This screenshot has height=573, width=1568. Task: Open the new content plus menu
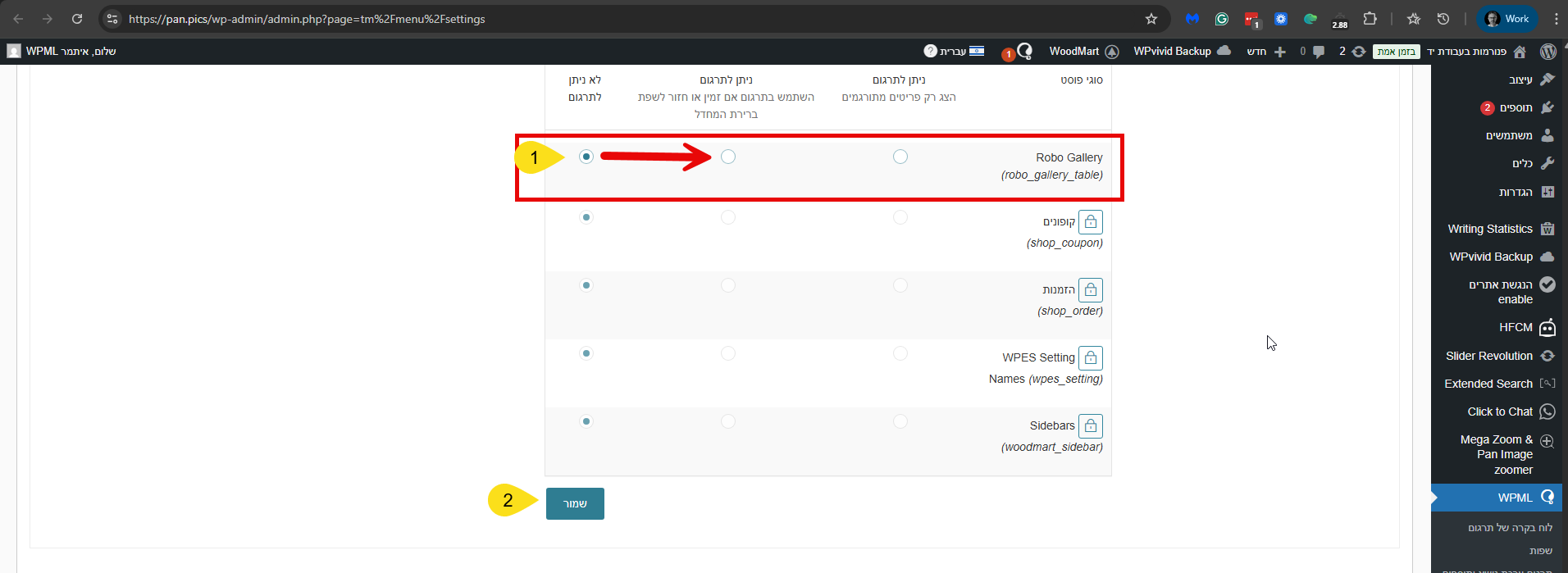1267,52
